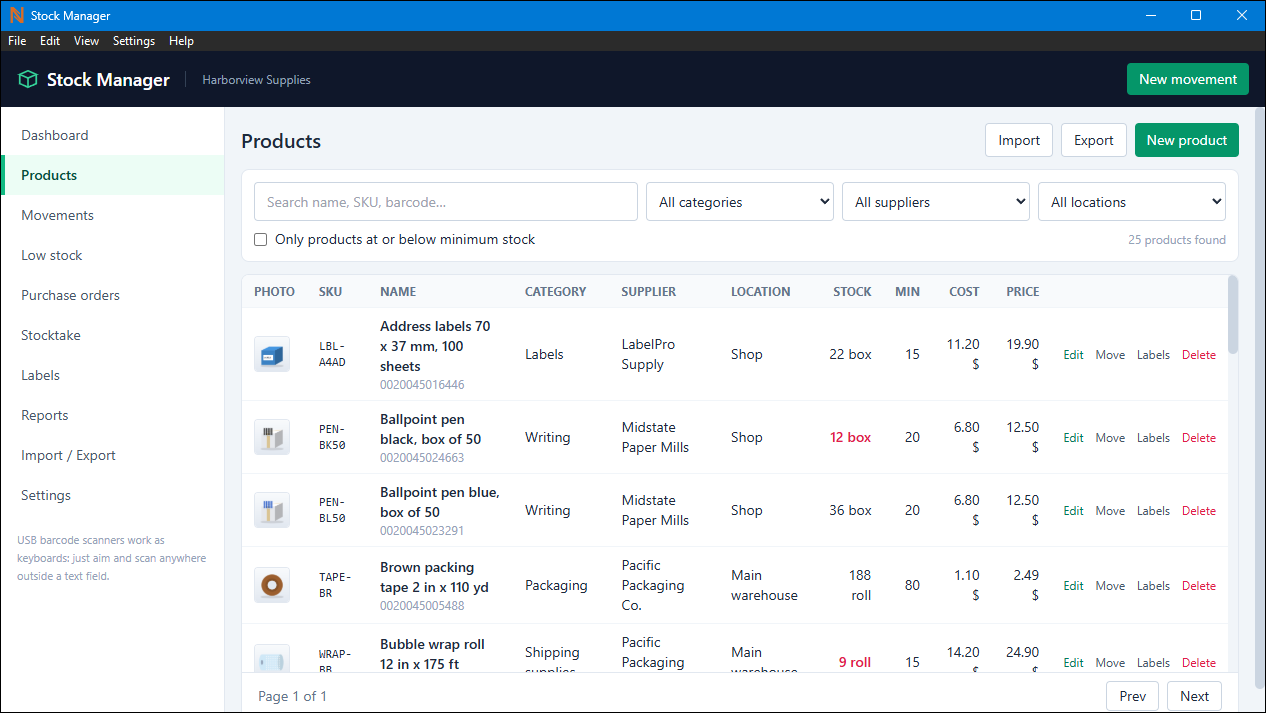Screen dimensions: 1266x713
Task: Open Labels for Ballpoint pen blue row
Action: pos(1153,511)
